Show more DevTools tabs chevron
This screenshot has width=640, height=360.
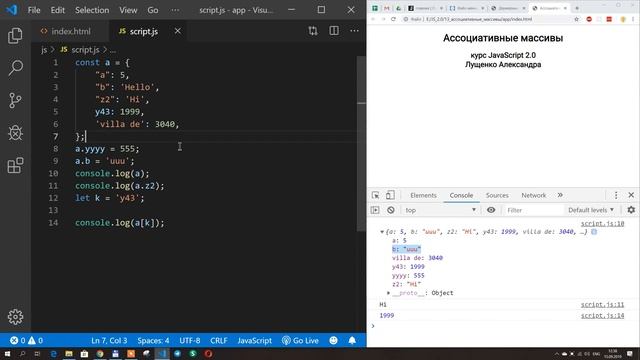coord(560,195)
